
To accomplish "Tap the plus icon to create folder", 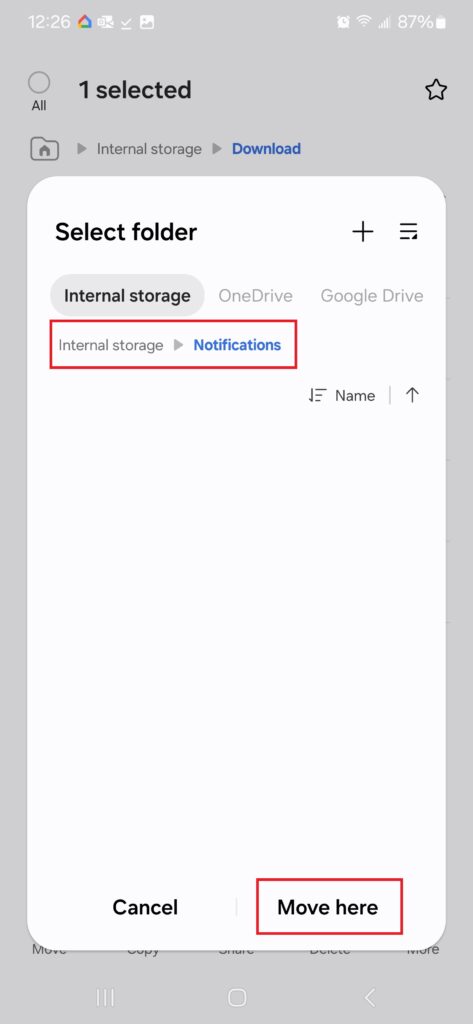I will point(363,232).
